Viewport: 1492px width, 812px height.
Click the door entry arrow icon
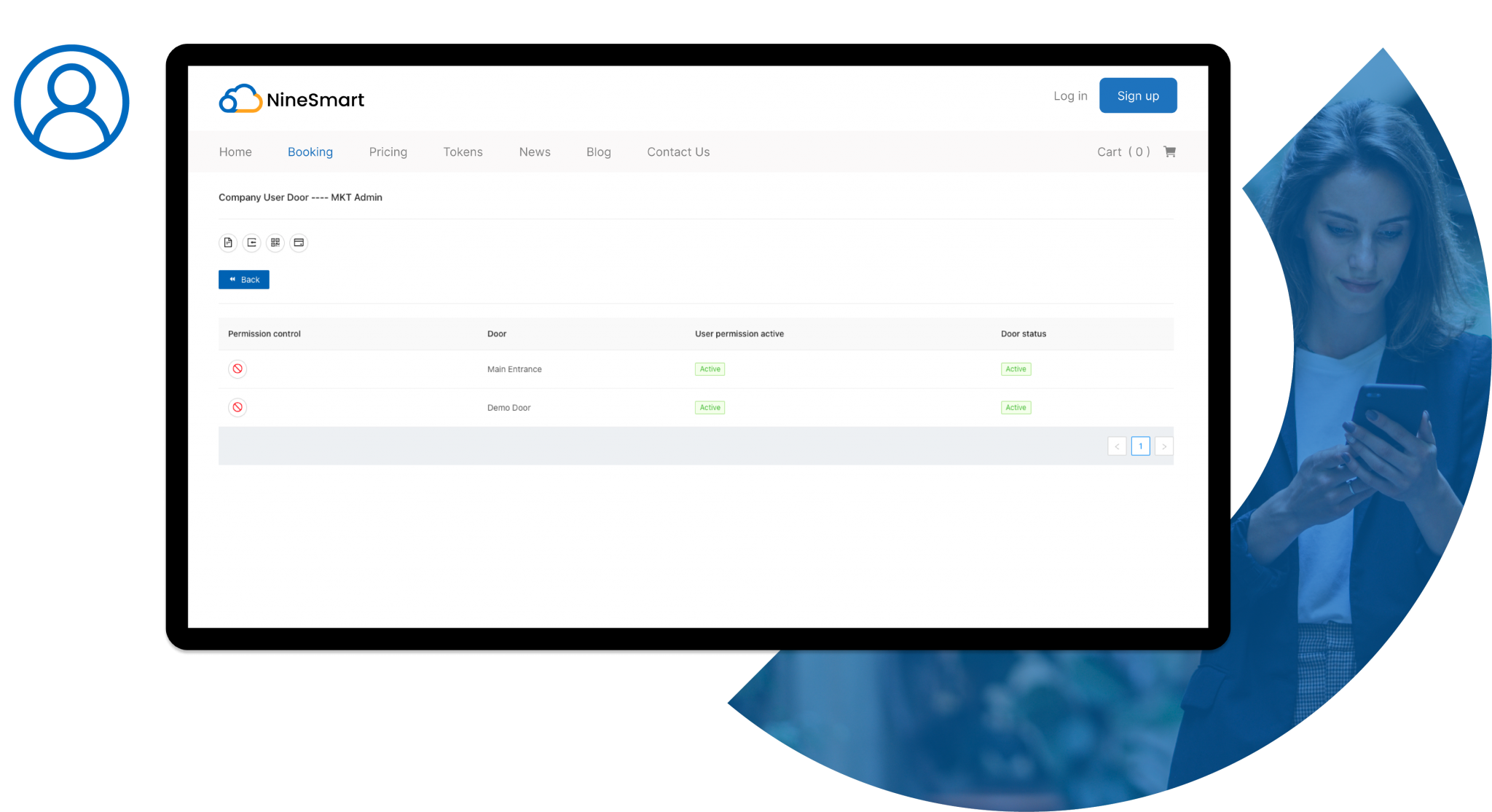pos(251,243)
